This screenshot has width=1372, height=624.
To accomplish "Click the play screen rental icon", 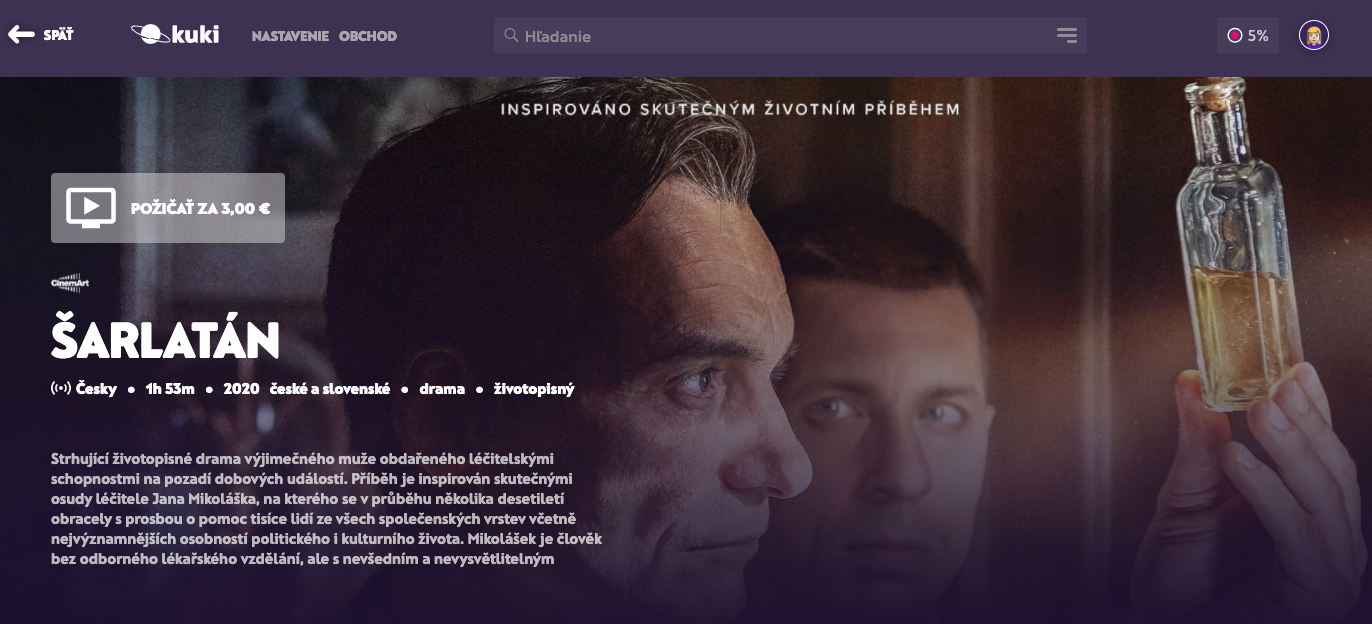I will 91,208.
